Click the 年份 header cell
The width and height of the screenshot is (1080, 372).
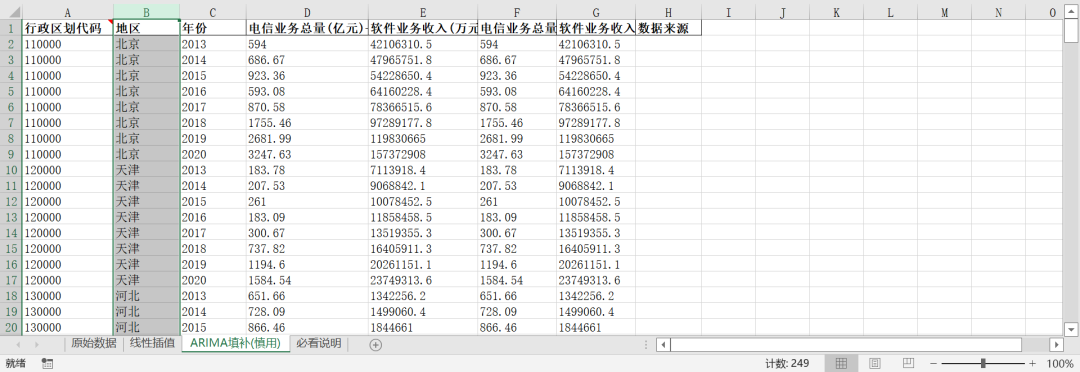213,28
